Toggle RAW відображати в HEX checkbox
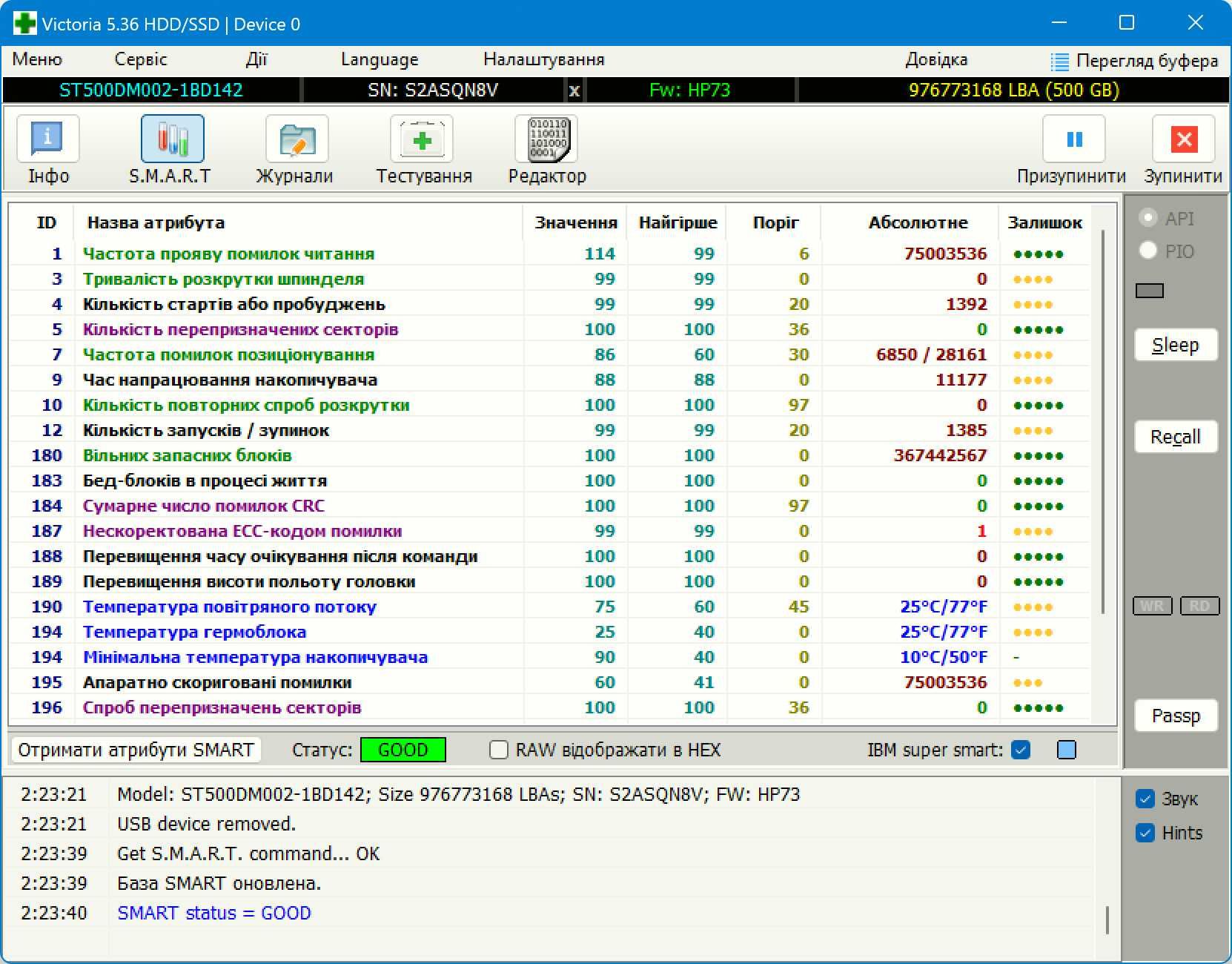The width and height of the screenshot is (1232, 964). tap(499, 750)
